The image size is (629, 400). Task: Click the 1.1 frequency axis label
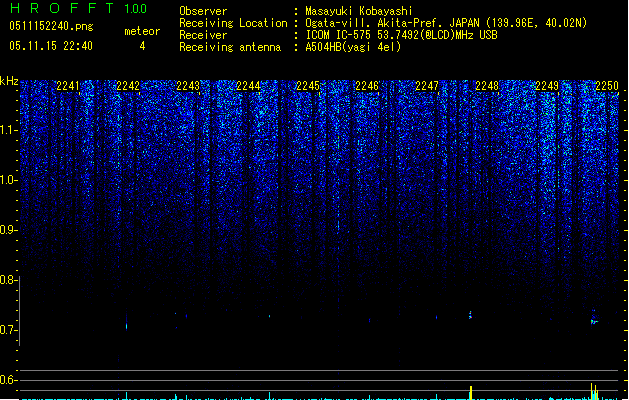8,130
